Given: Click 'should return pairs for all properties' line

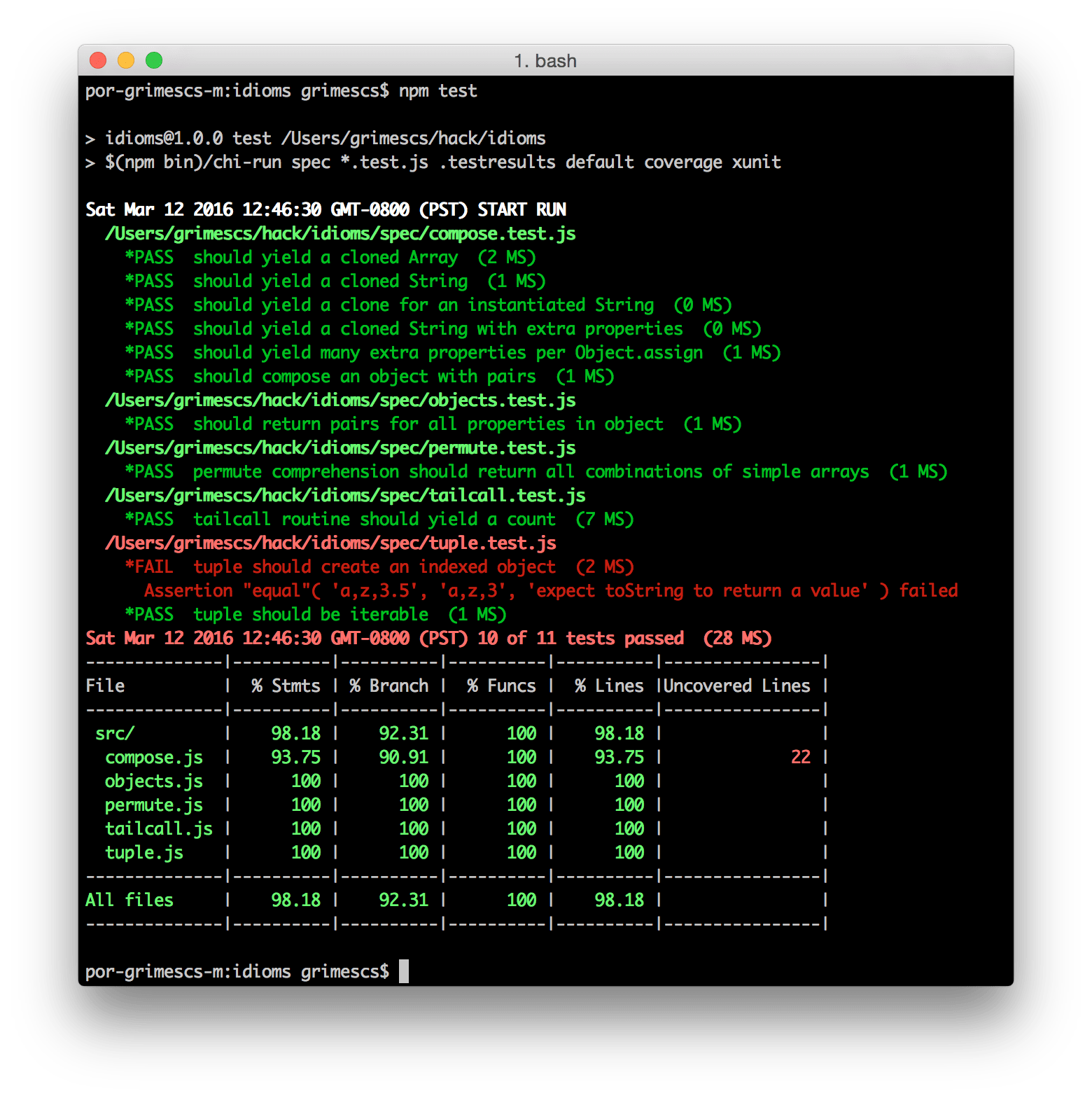Looking at the screenshot, I should pyautogui.click(x=433, y=424).
